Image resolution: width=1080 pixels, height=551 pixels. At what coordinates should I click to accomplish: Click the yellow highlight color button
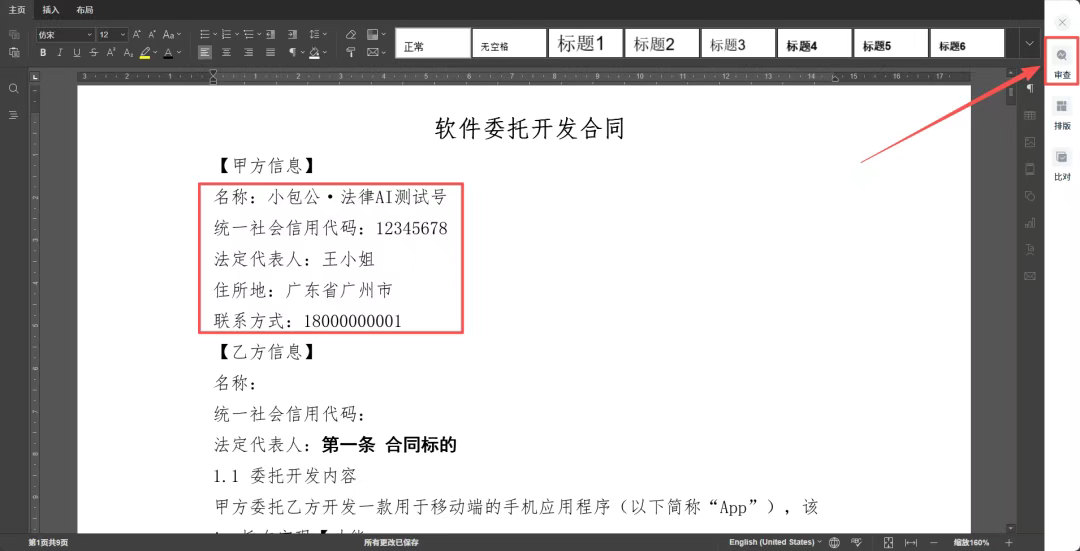tap(145, 52)
